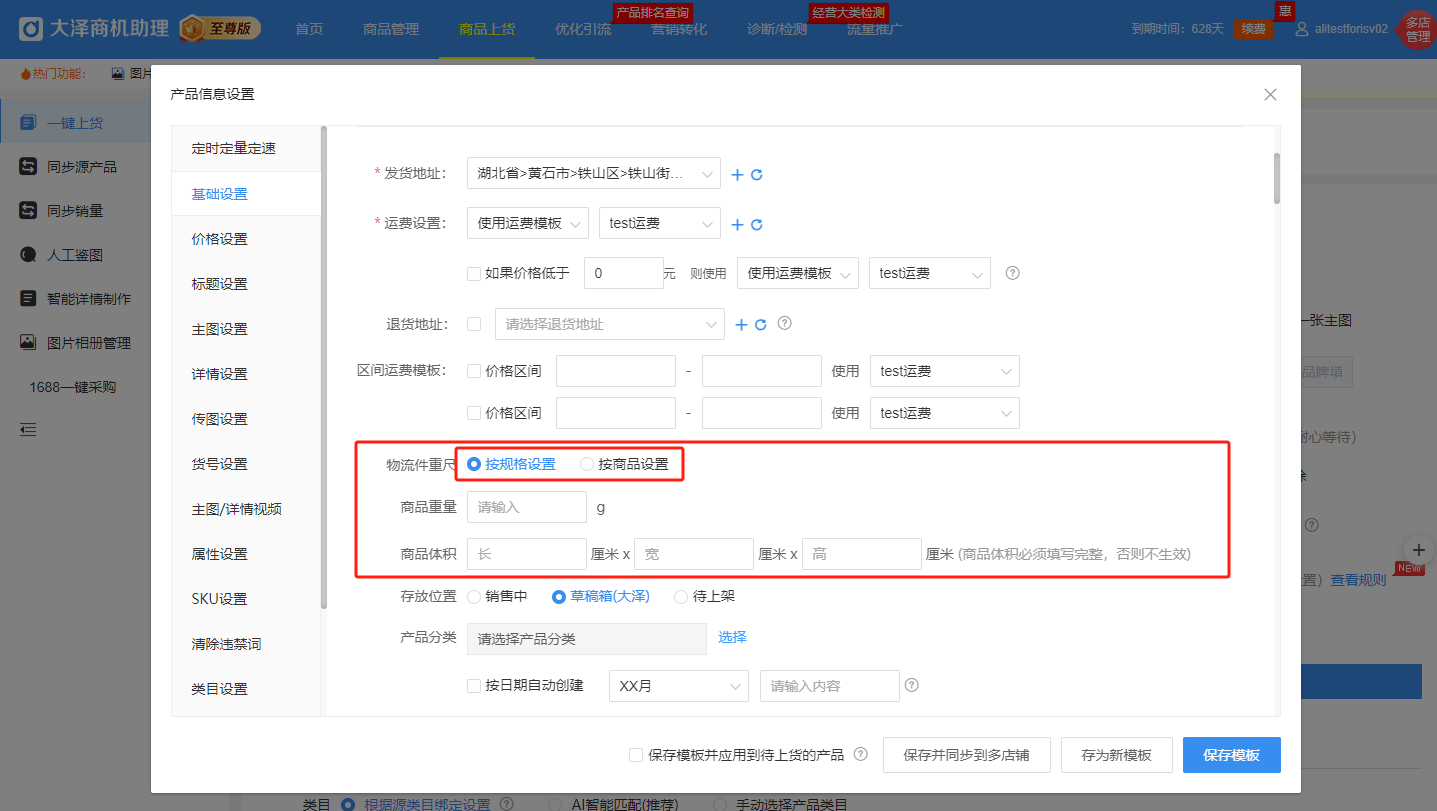
Task: Enable 按日期自动创建 checkbox
Action: point(474,686)
